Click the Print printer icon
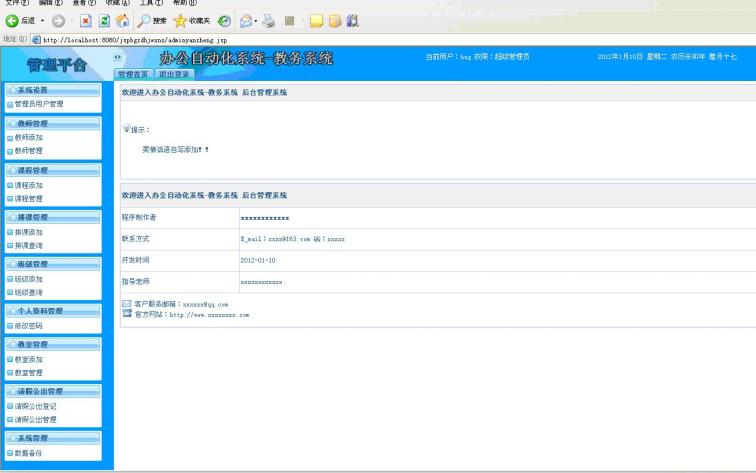 pyautogui.click(x=269, y=20)
